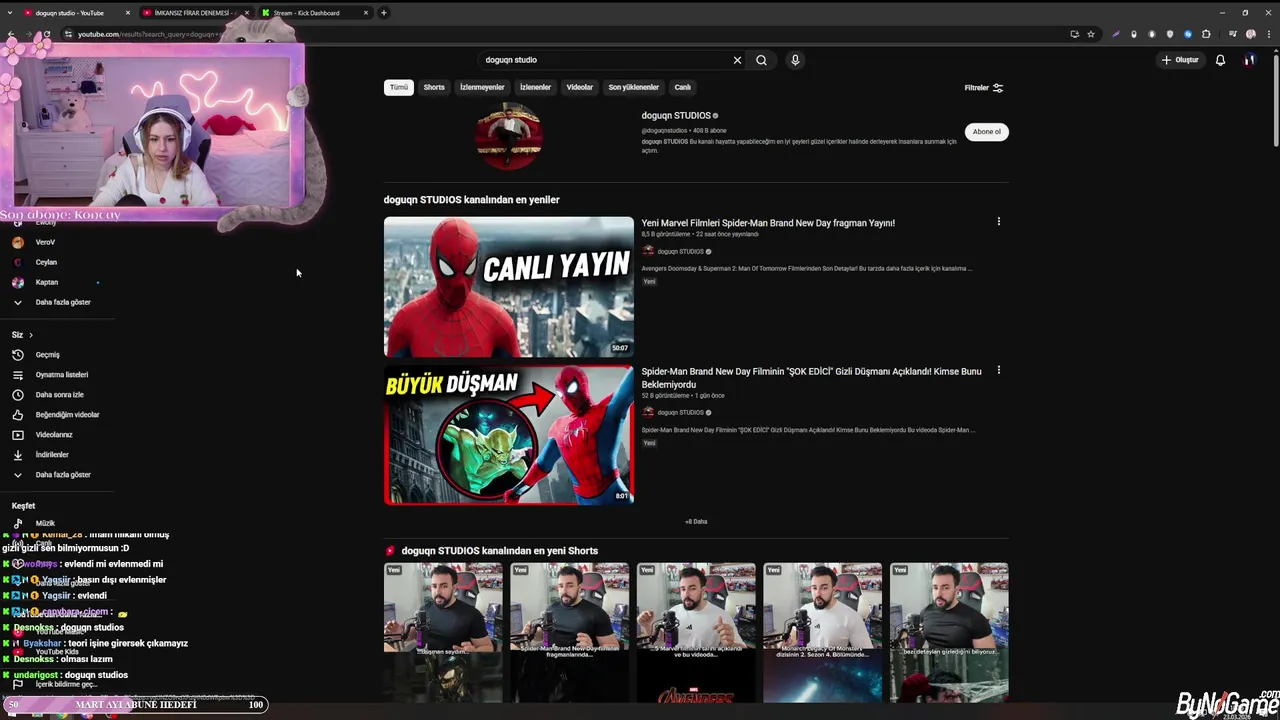
Task: Open the Siz section chevron
Action: pyautogui.click(x=31, y=335)
